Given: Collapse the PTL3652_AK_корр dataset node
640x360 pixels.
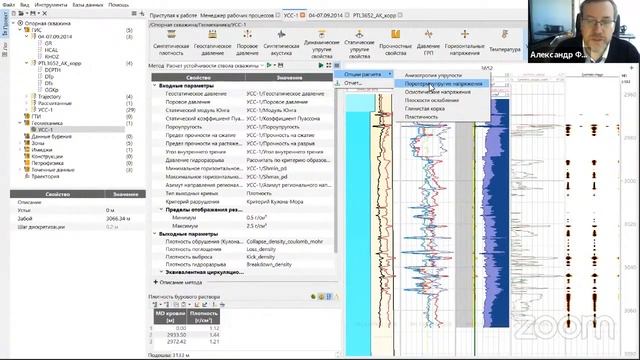Looking at the screenshot, I should coord(27,63).
